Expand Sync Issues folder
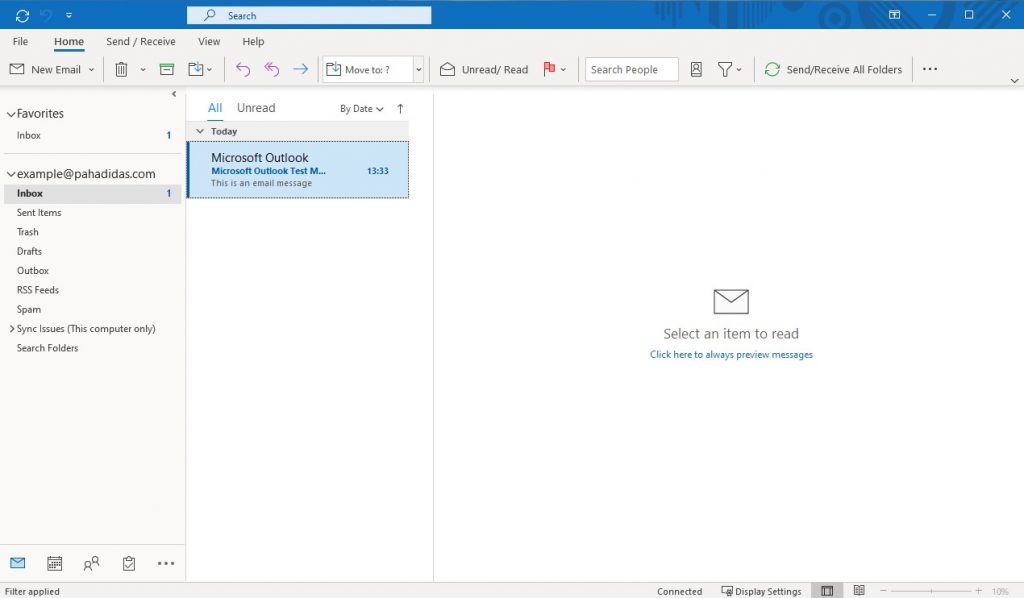 pyautogui.click(x=11, y=329)
